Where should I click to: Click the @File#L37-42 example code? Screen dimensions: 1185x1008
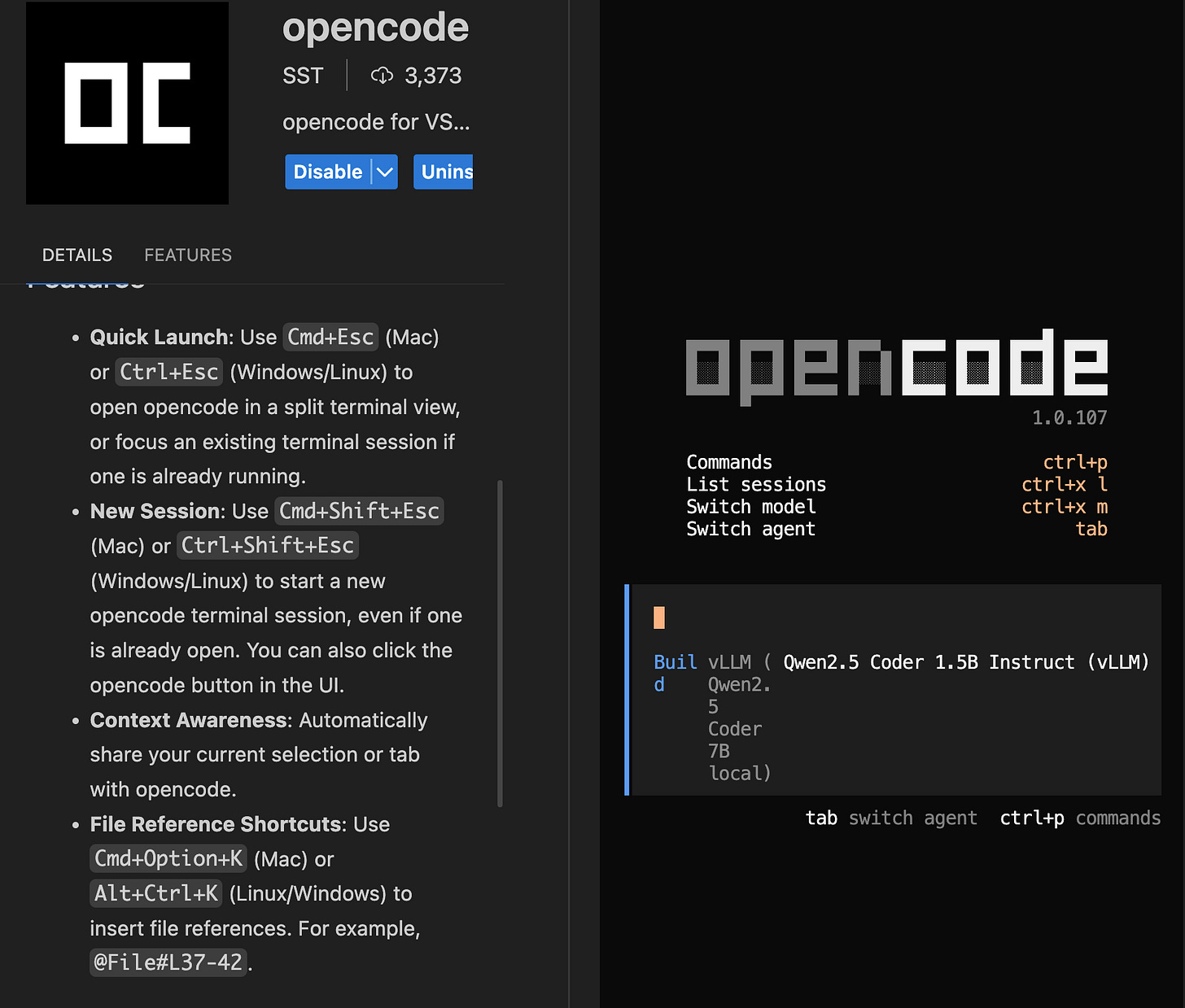coord(168,962)
